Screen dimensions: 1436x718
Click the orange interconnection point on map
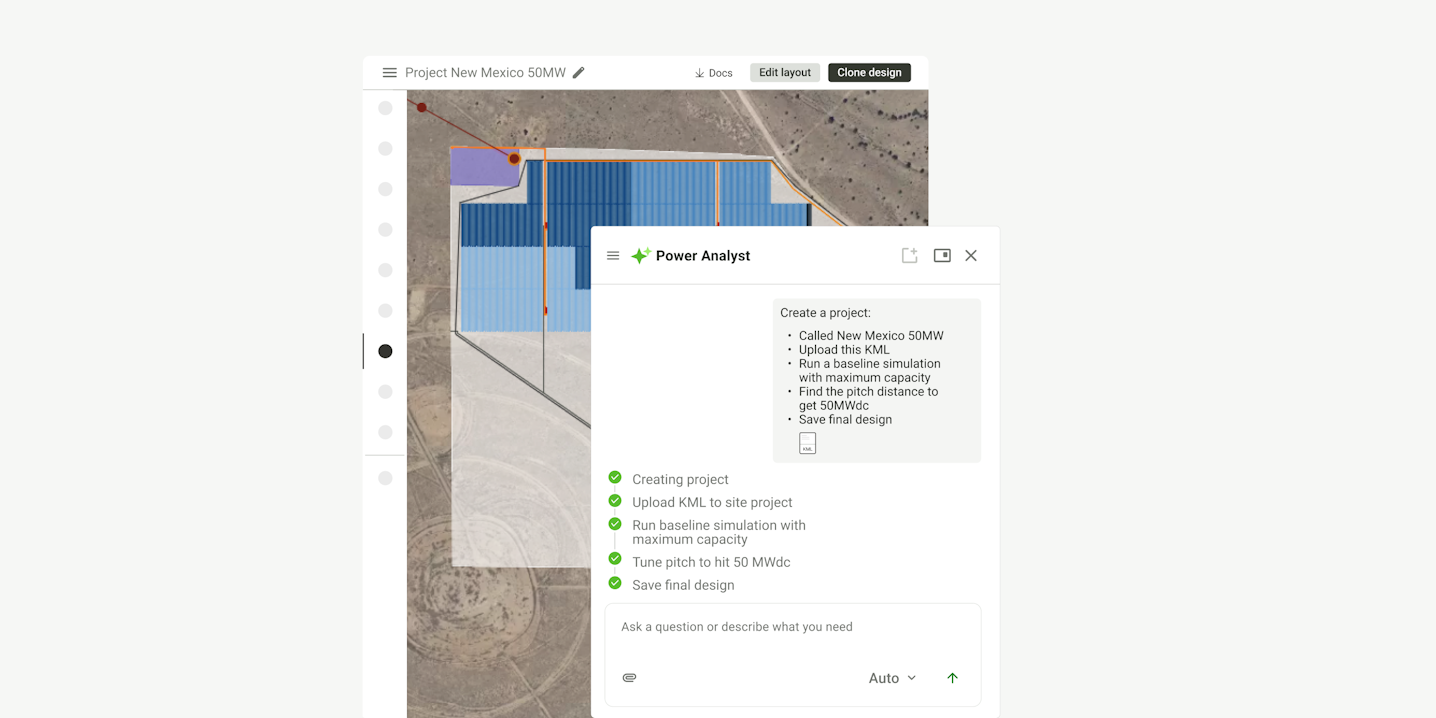pyautogui.click(x=514, y=159)
